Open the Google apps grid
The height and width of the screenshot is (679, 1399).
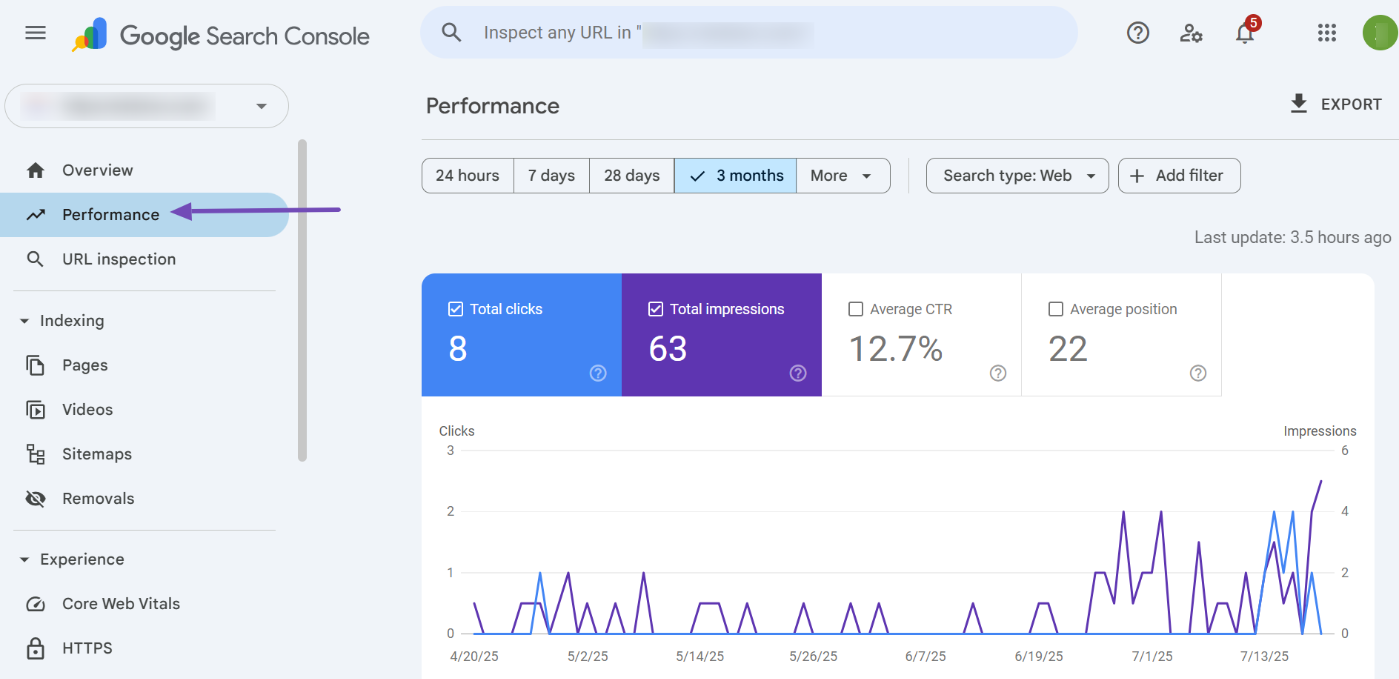click(1326, 33)
